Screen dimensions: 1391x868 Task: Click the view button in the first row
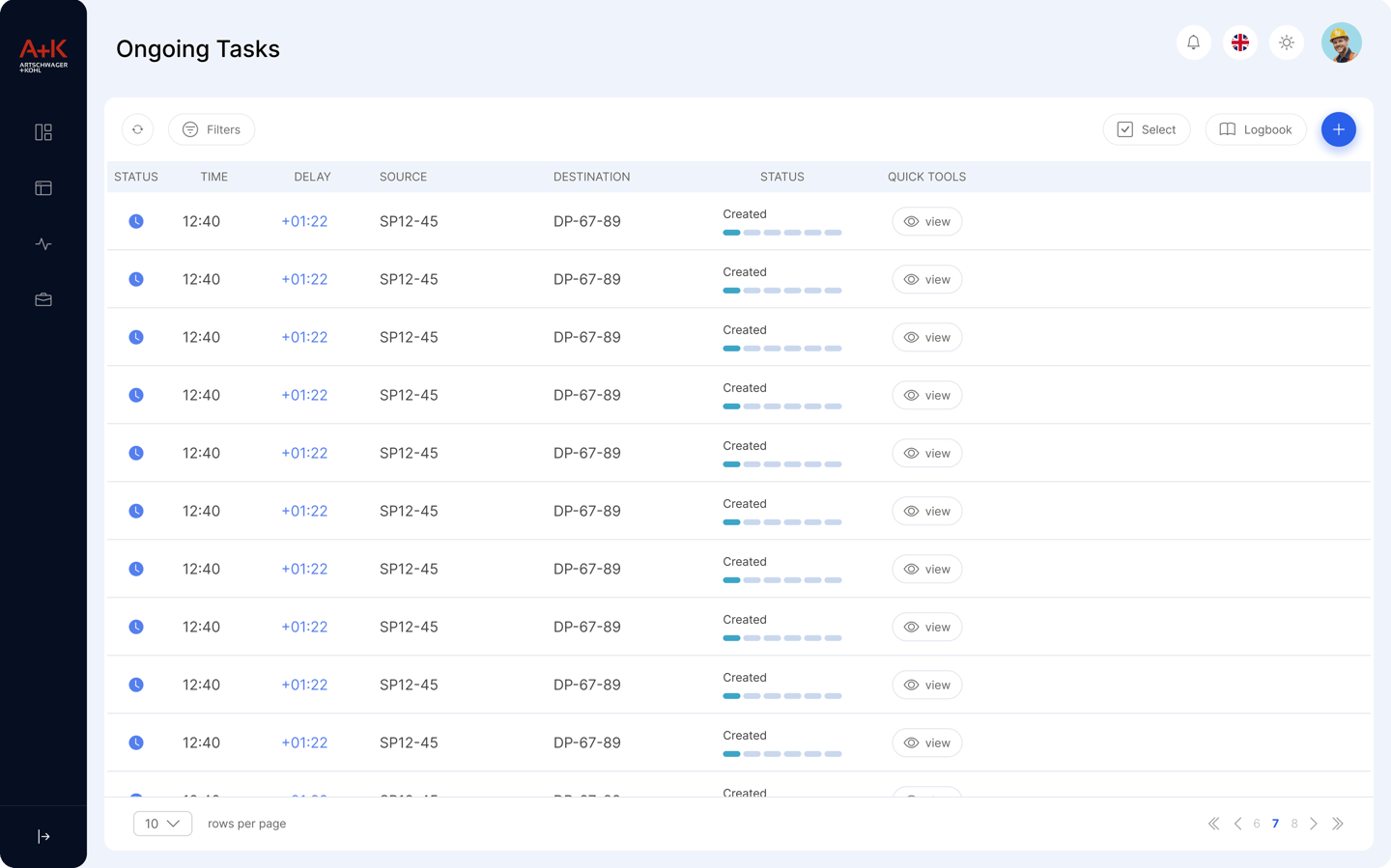pyautogui.click(x=927, y=222)
